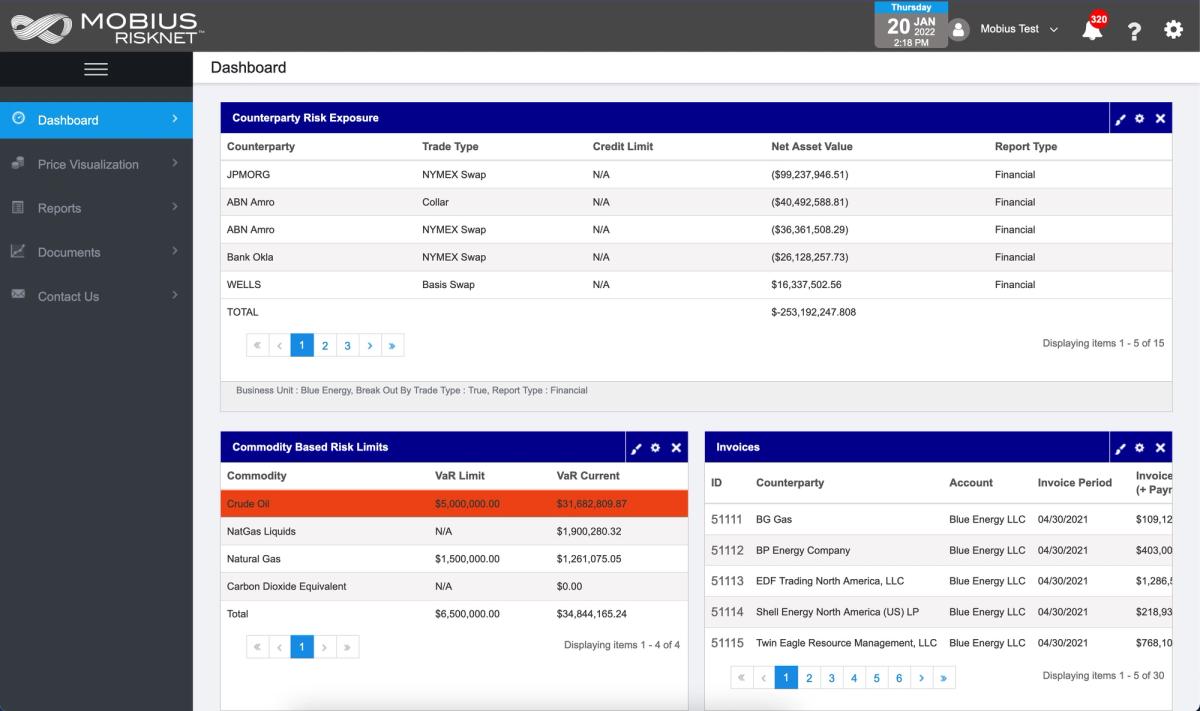Open the notifications bell with 320 alerts
Screen dimensions: 1200x711
point(1092,30)
